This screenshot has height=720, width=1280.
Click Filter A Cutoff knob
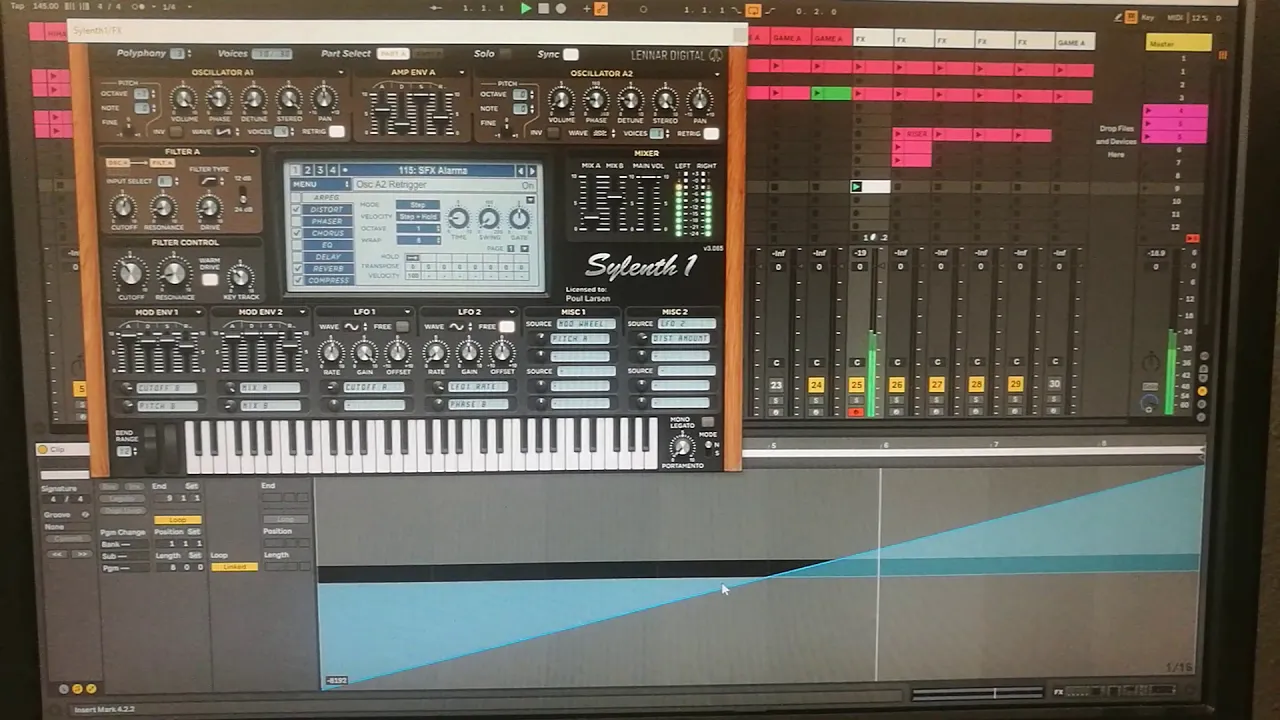click(x=122, y=208)
